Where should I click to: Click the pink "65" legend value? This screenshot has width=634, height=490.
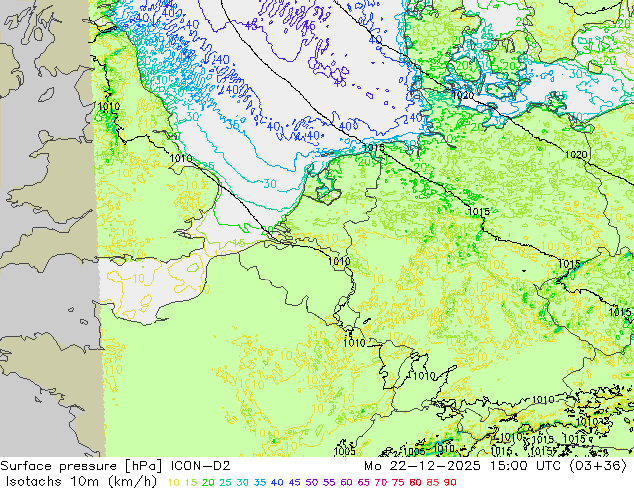[x=363, y=482]
